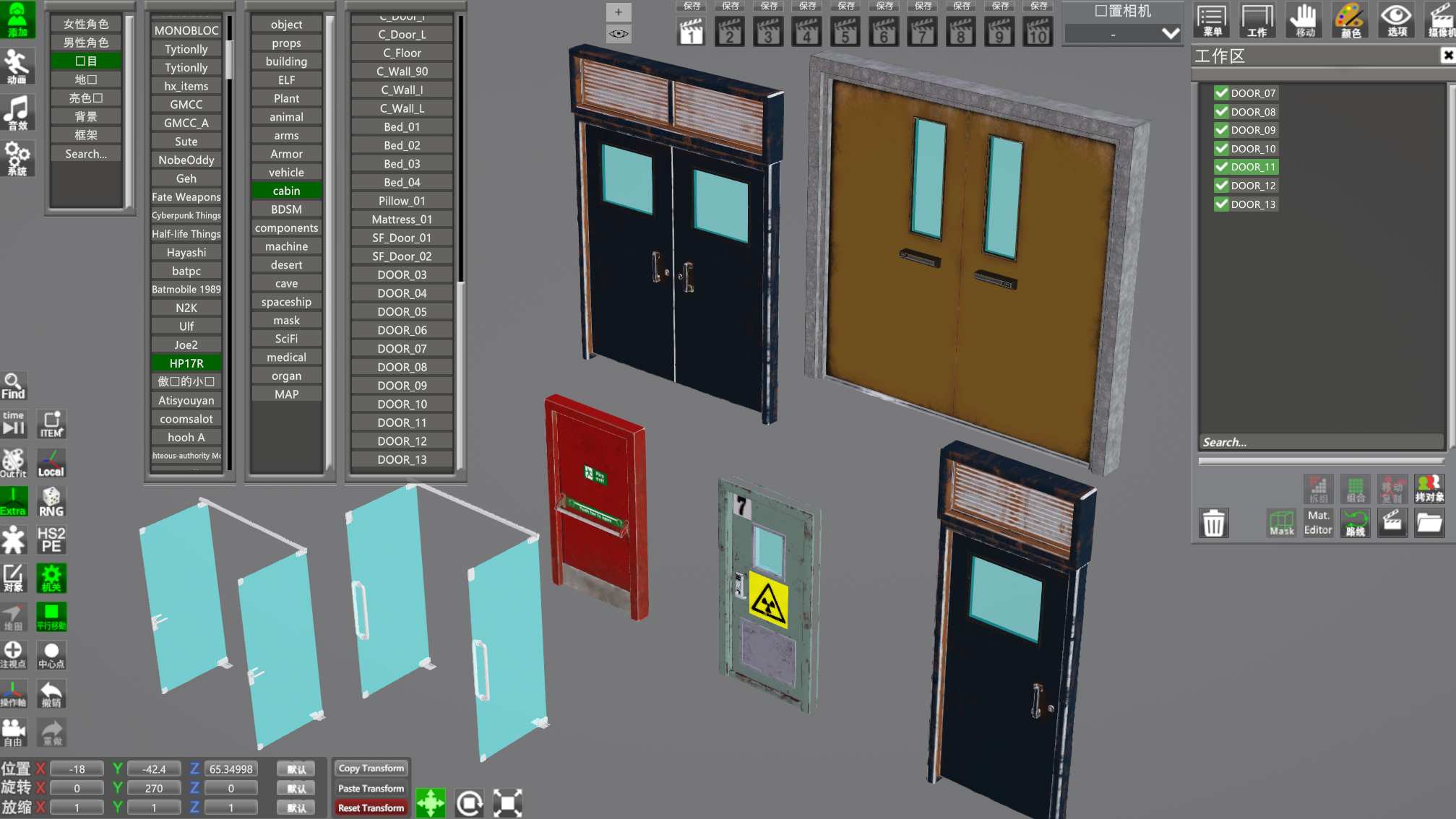
Task: Click the position X value field
Action: tap(77, 769)
